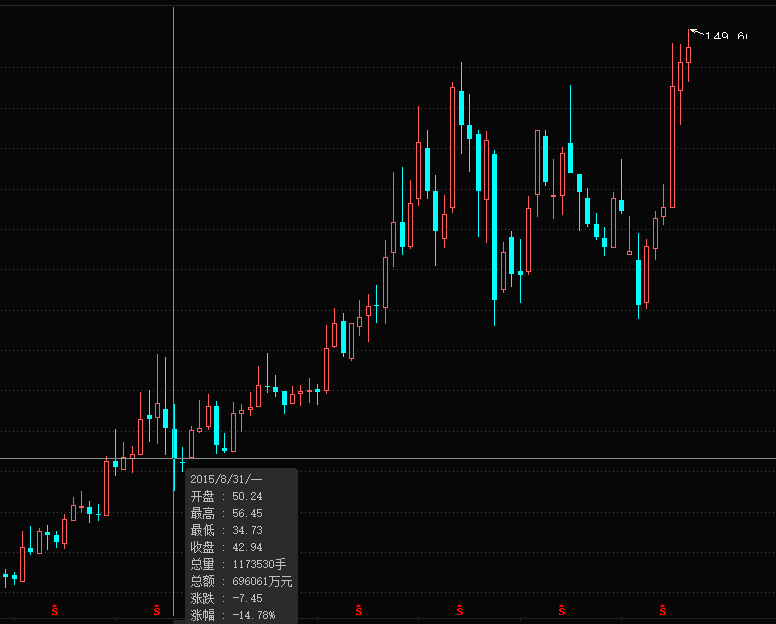Screen dimensions: 776x624
Task: Click the 收盘 42.94 closing price row
Action: click(x=226, y=547)
